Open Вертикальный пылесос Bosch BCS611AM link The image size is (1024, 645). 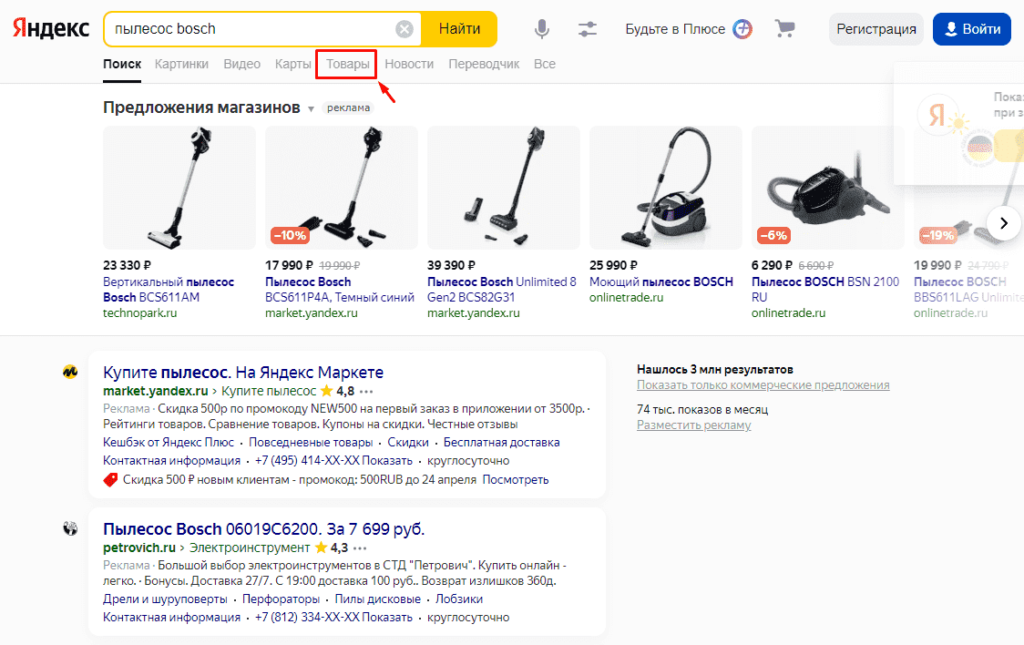[x=168, y=289]
